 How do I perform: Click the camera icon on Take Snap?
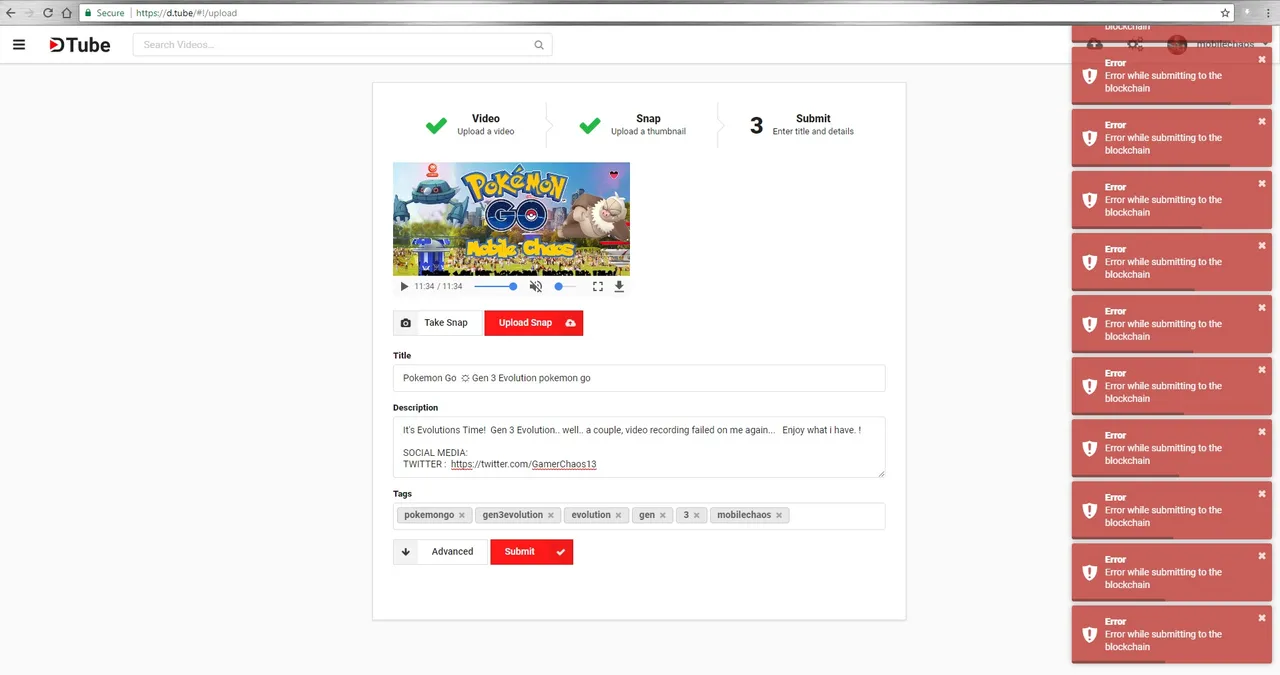pyautogui.click(x=405, y=323)
